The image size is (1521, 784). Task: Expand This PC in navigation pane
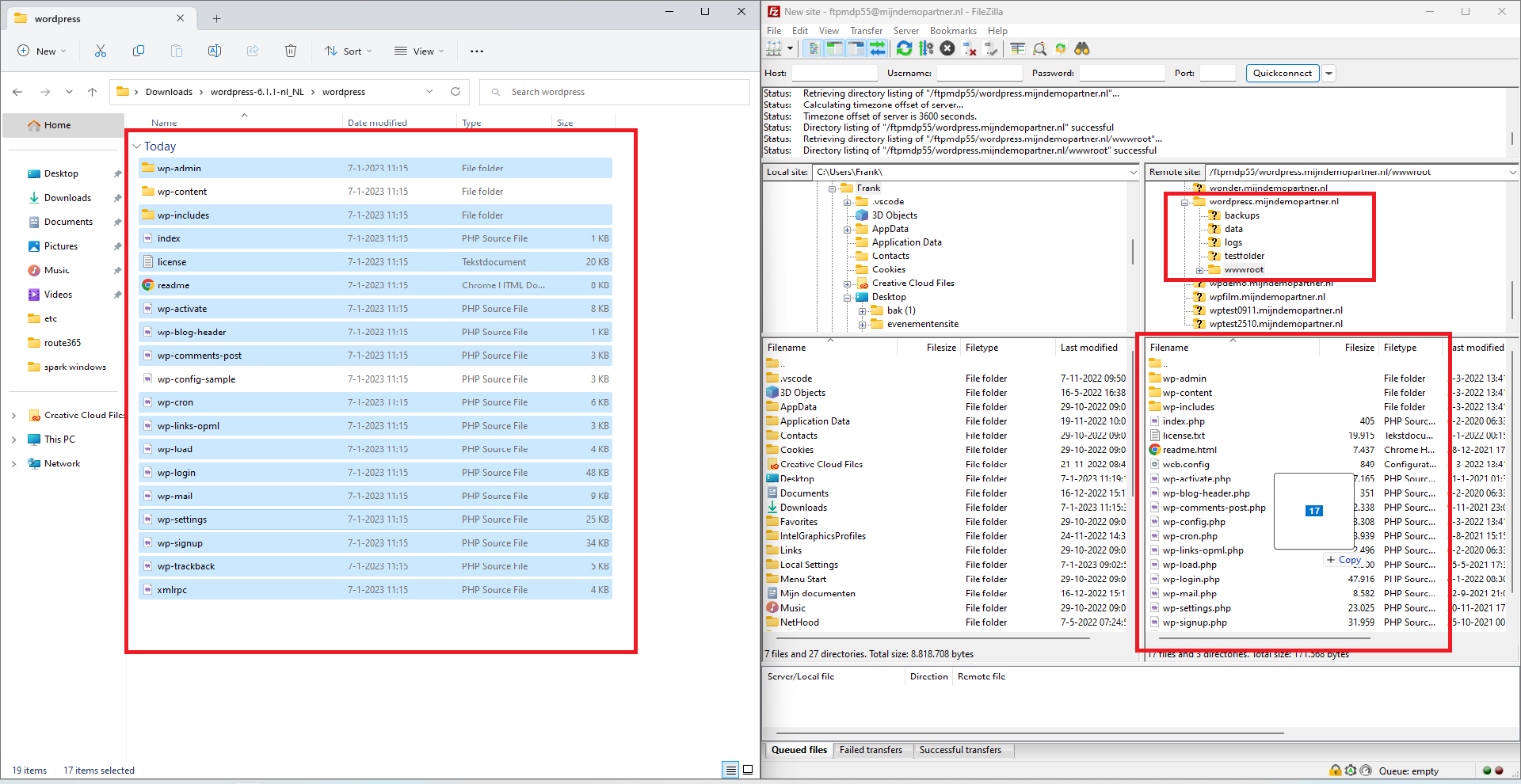pyautogui.click(x=13, y=440)
